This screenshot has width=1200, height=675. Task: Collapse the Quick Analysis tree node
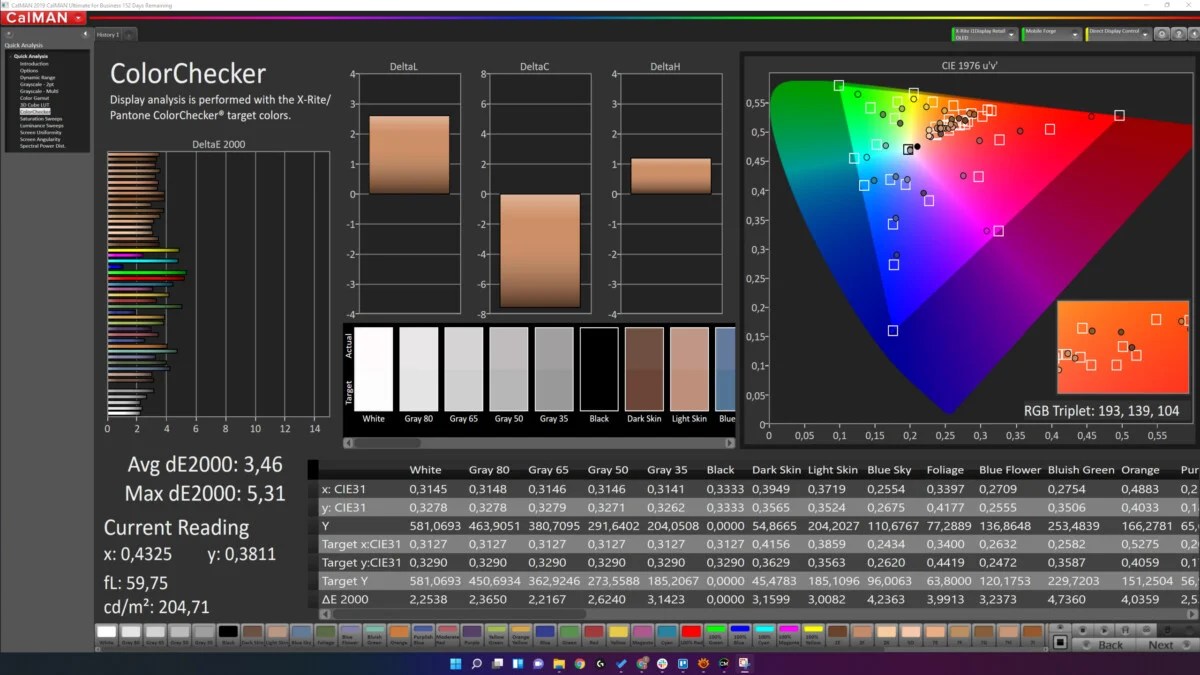pyautogui.click(x=11, y=57)
